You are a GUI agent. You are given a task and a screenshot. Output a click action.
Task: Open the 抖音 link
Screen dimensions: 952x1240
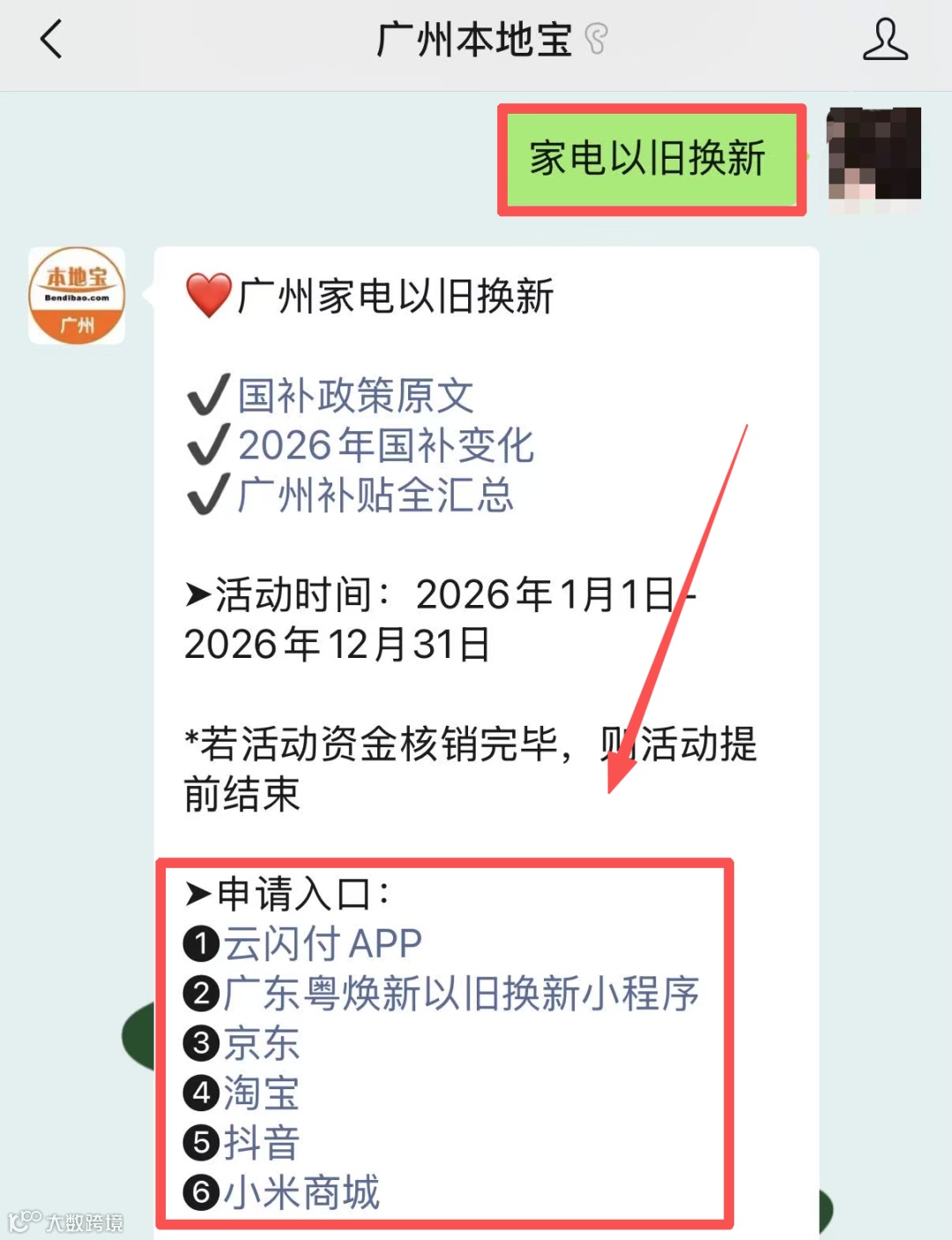[262, 1143]
